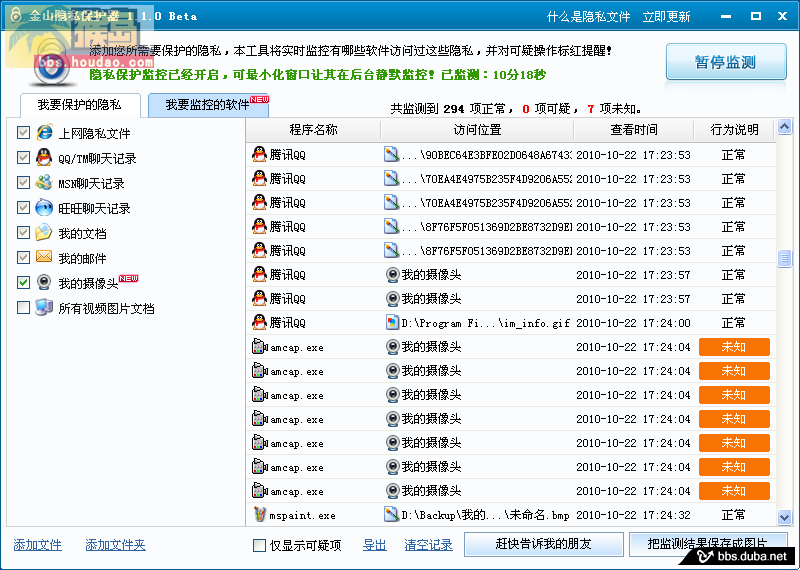Click the 添加文件夹 link
Viewport: 800px width, 570px height.
pyautogui.click(x=115, y=545)
